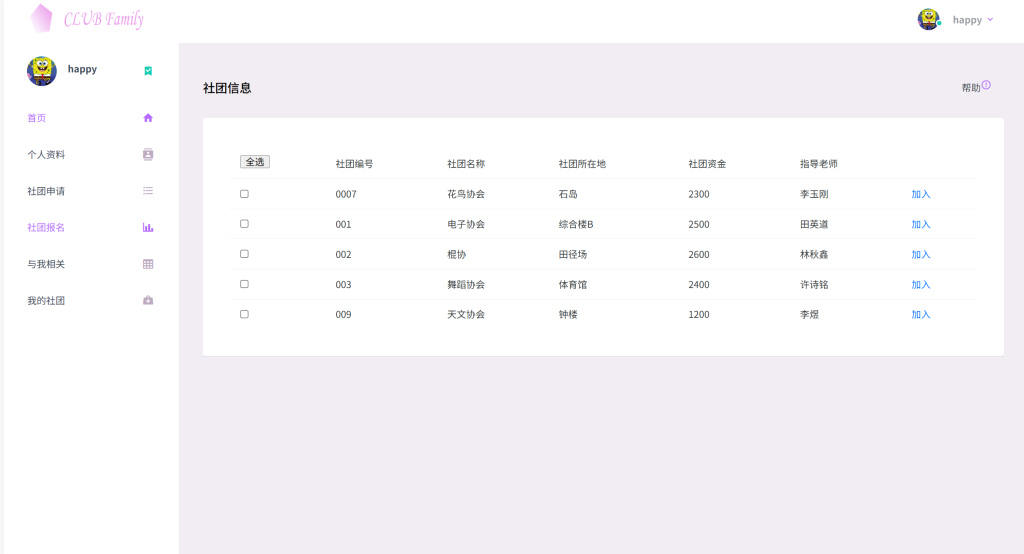The height and width of the screenshot is (554, 1024).
Task: Click the 石岛 location cell
Action: pos(568,194)
